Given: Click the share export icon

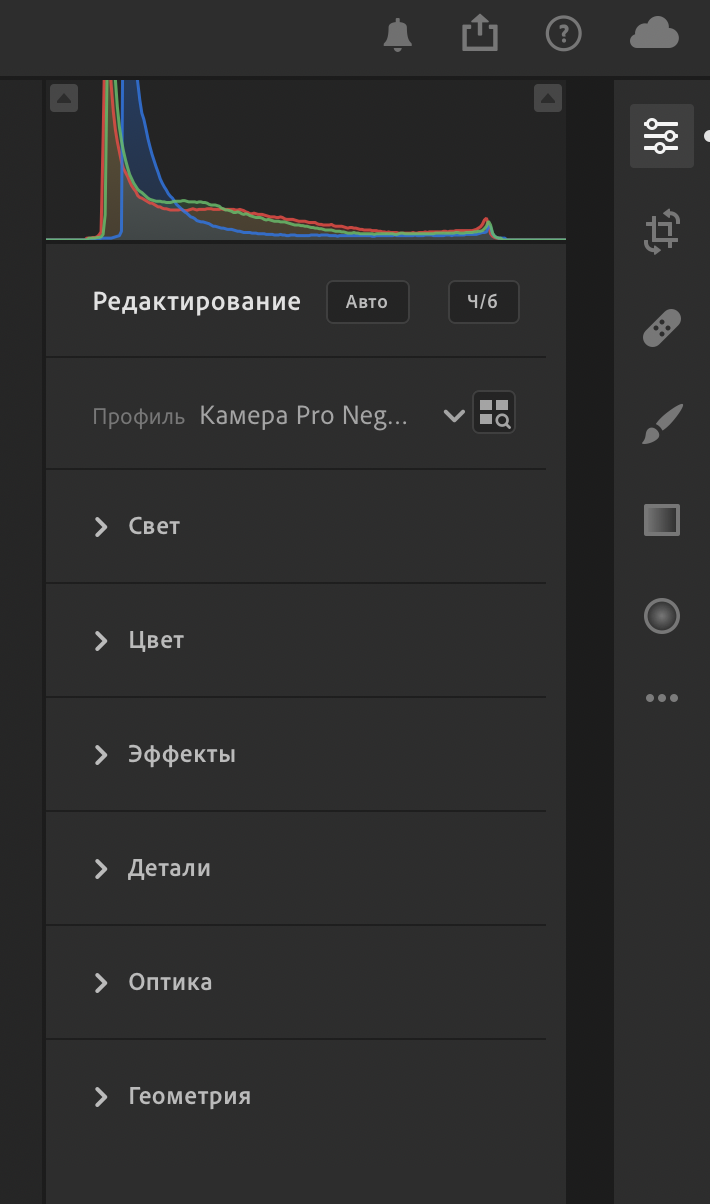Looking at the screenshot, I should click(x=480, y=34).
